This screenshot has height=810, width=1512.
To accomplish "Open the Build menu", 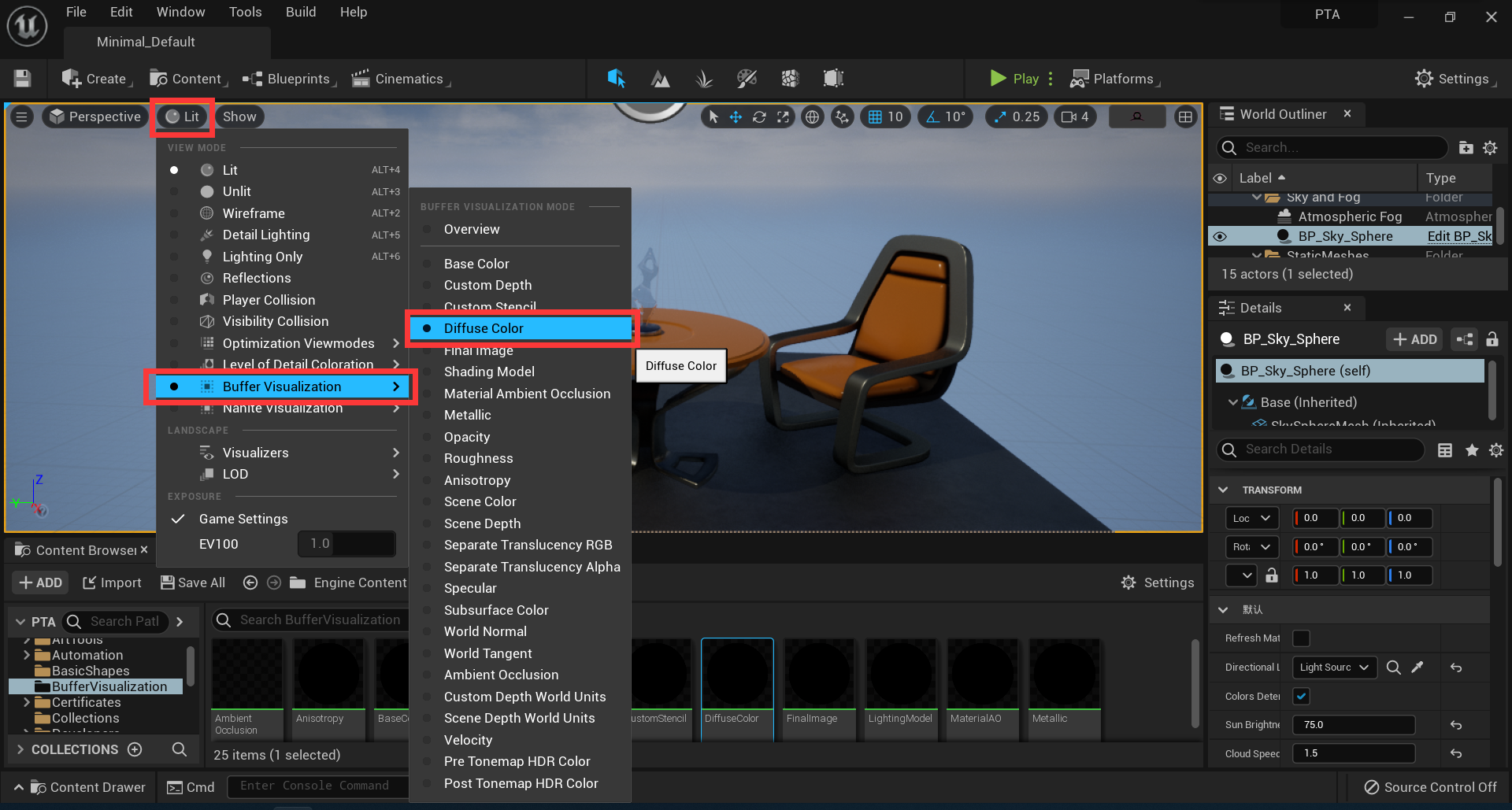I will pos(300,12).
